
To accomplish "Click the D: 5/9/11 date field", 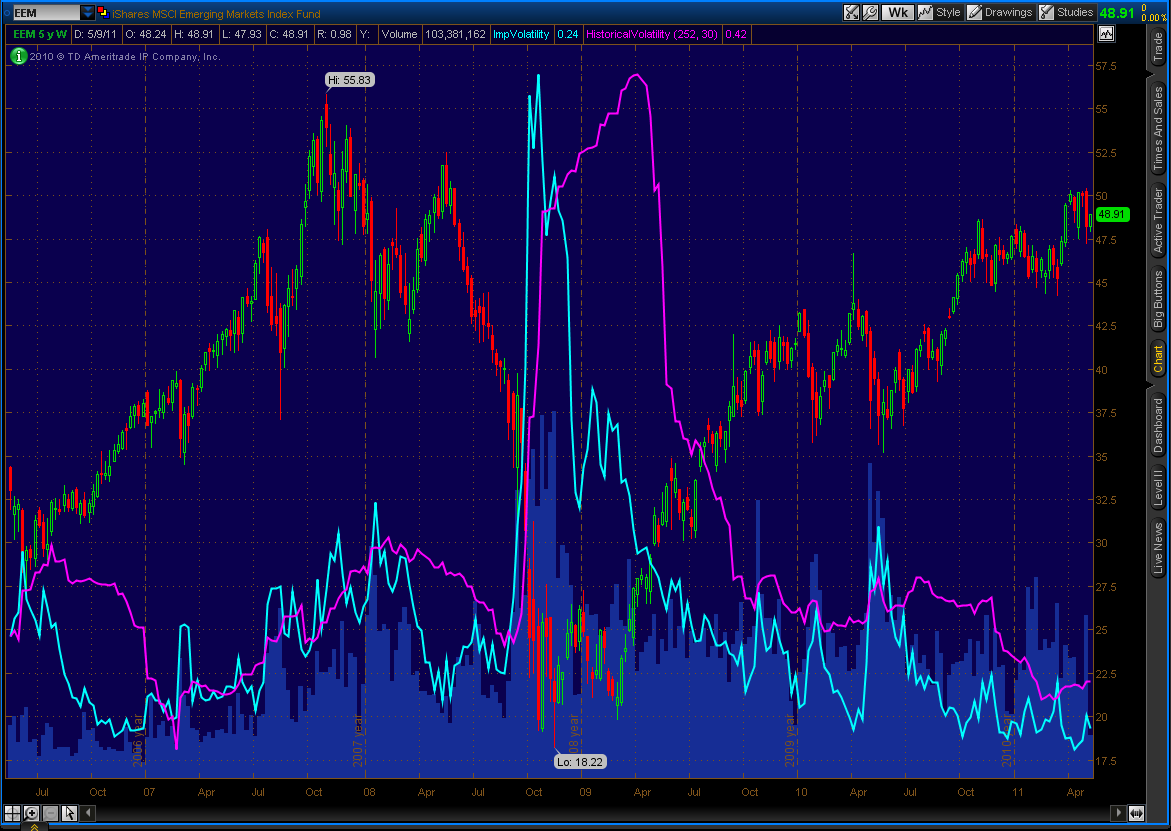I will 95,34.
